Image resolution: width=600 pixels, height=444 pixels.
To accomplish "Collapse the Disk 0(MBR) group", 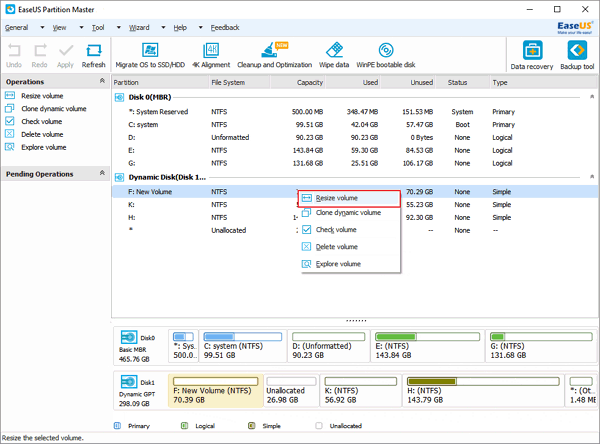I will point(592,97).
